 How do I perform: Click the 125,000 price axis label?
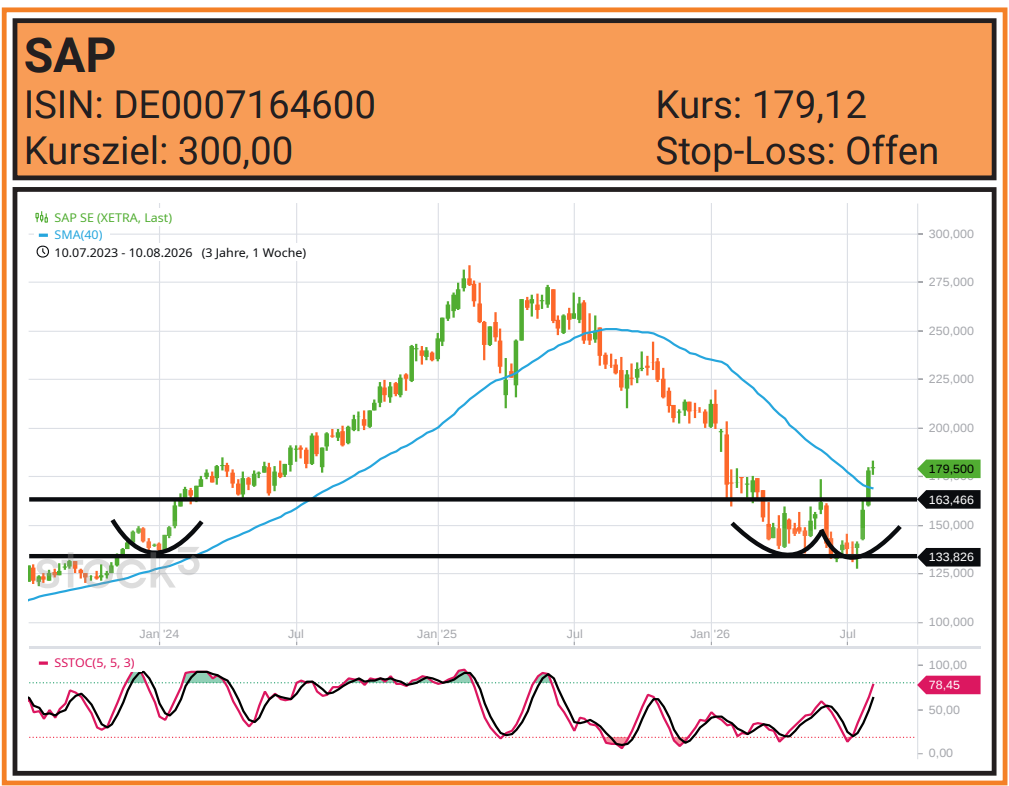point(950,574)
